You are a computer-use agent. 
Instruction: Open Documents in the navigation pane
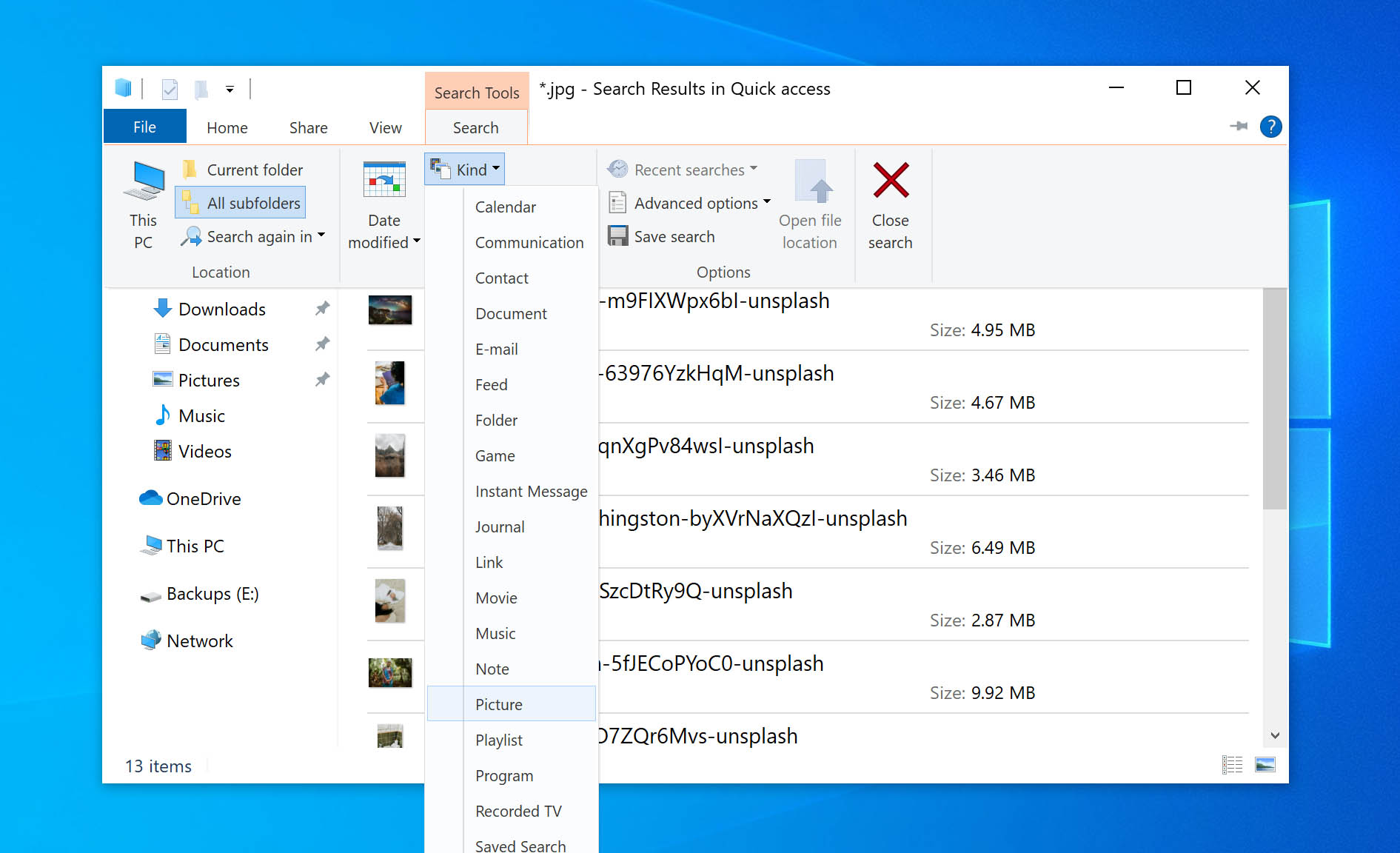click(x=211, y=345)
